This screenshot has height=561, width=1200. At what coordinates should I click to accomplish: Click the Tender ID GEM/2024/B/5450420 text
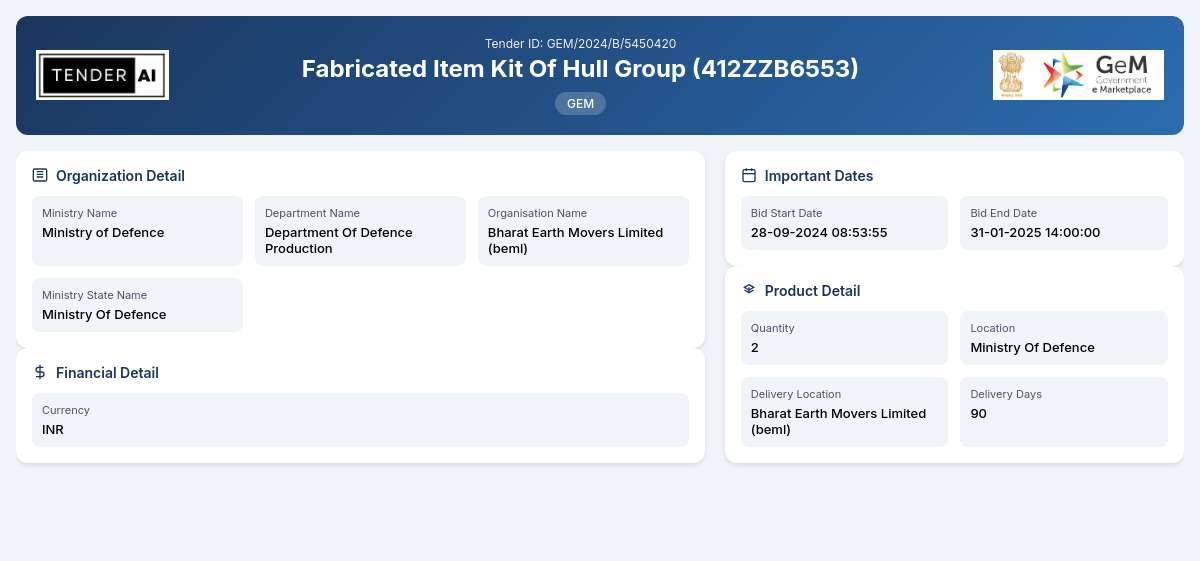[580, 43]
